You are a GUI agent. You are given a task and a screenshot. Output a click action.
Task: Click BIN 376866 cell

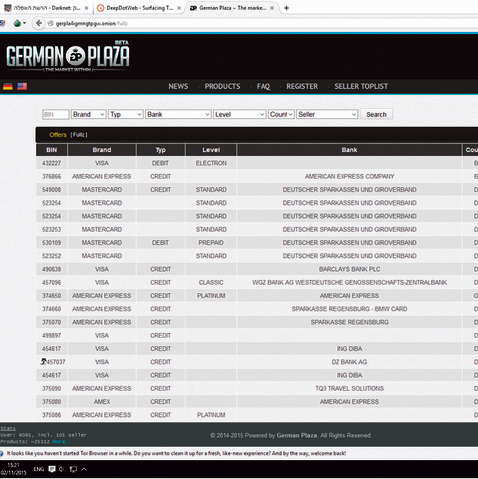point(52,176)
